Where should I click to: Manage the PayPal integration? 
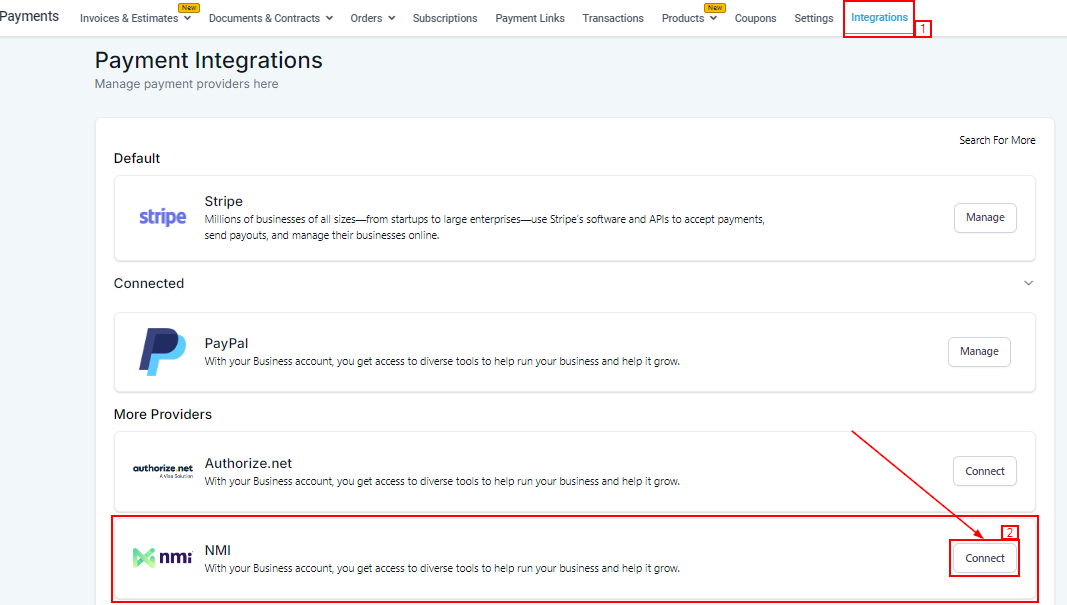coord(979,352)
